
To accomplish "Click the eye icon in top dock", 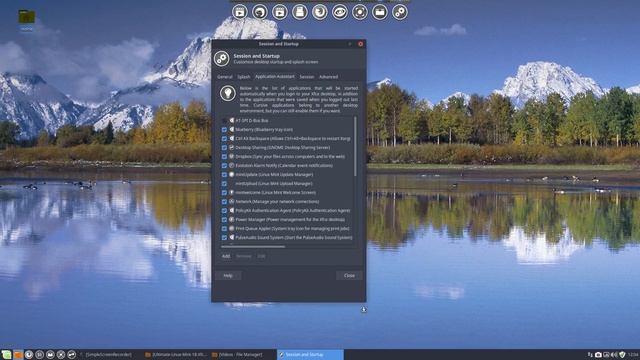I will point(340,12).
